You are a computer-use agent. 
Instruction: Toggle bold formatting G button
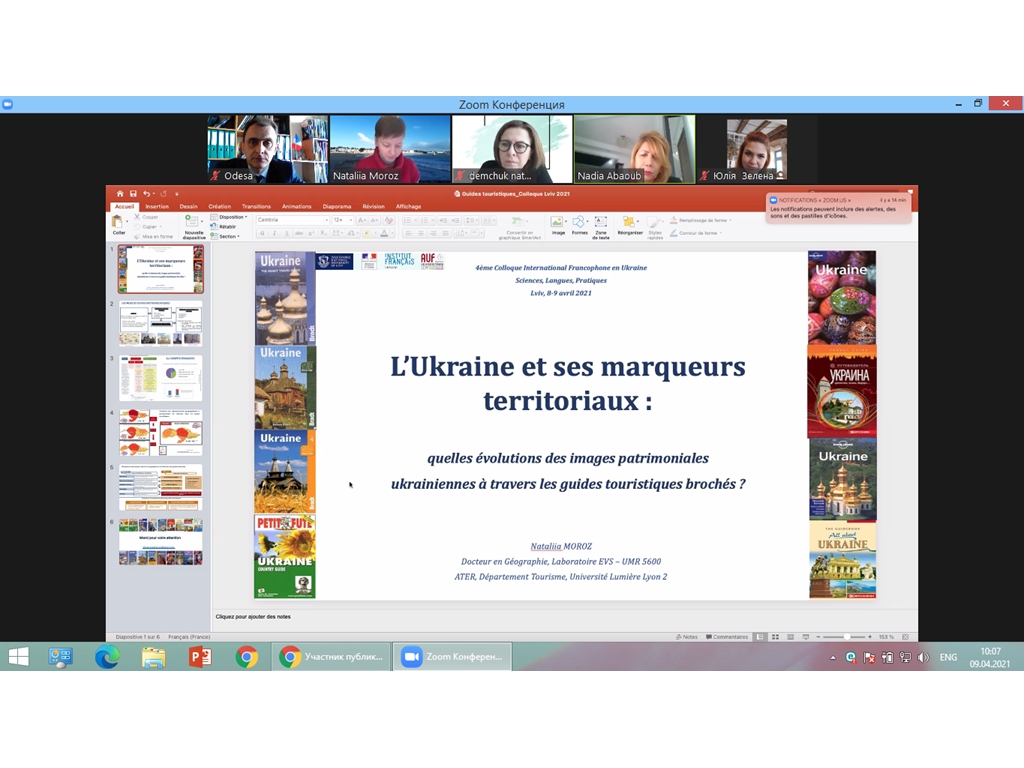coord(262,233)
